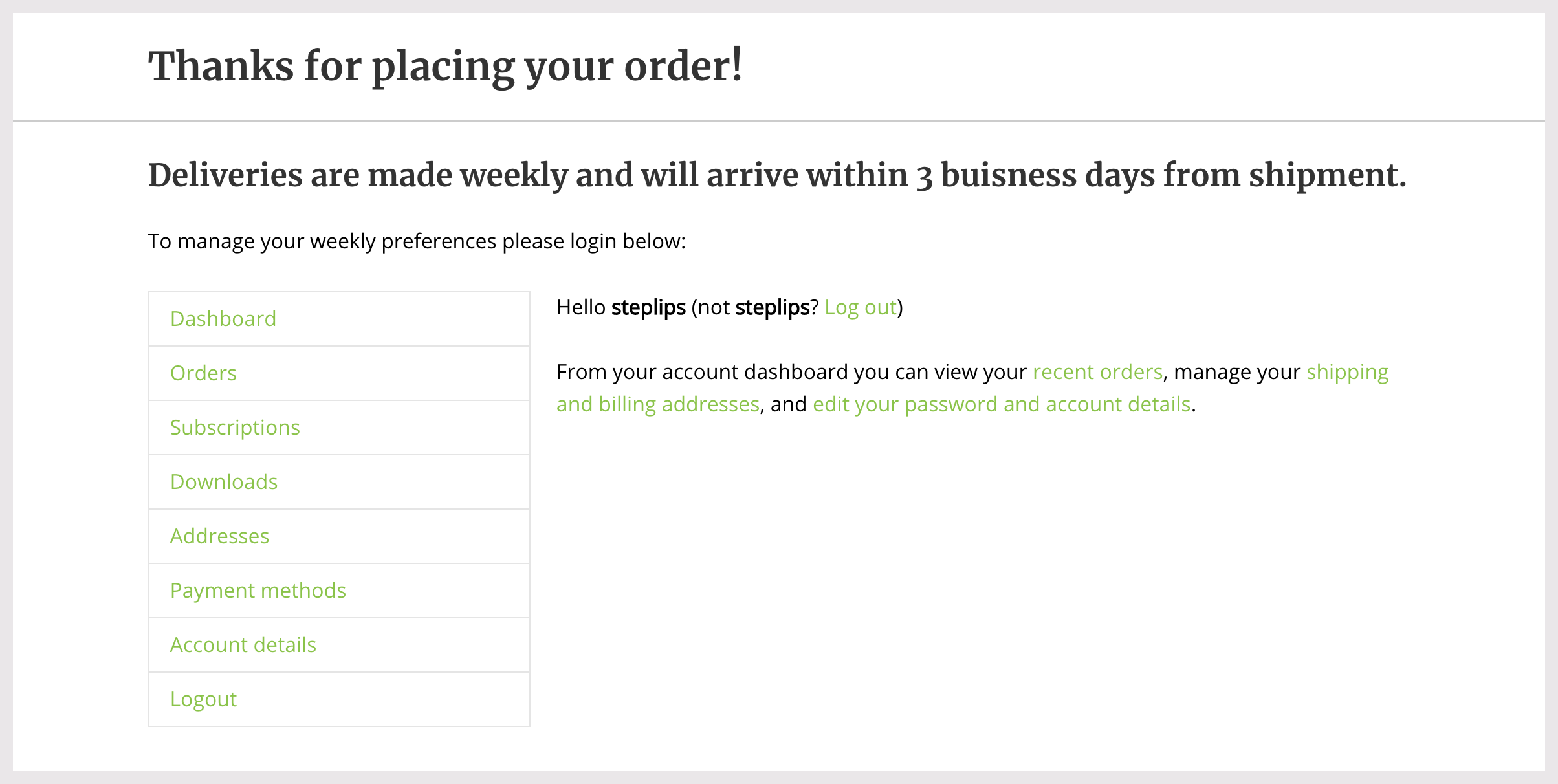The height and width of the screenshot is (784, 1558).
Task: Click Logout at the menu bottom
Action: pos(203,699)
